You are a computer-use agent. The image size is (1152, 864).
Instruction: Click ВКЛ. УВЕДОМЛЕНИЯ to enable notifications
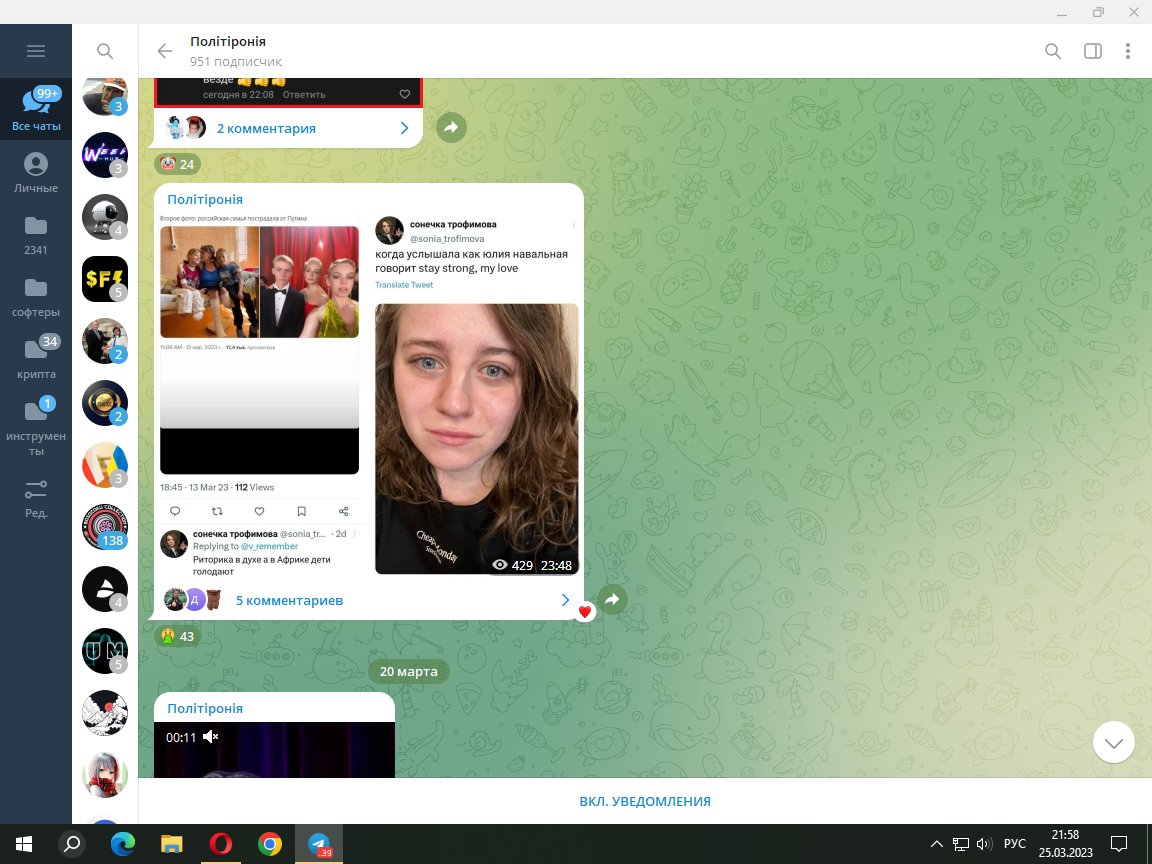coord(645,802)
